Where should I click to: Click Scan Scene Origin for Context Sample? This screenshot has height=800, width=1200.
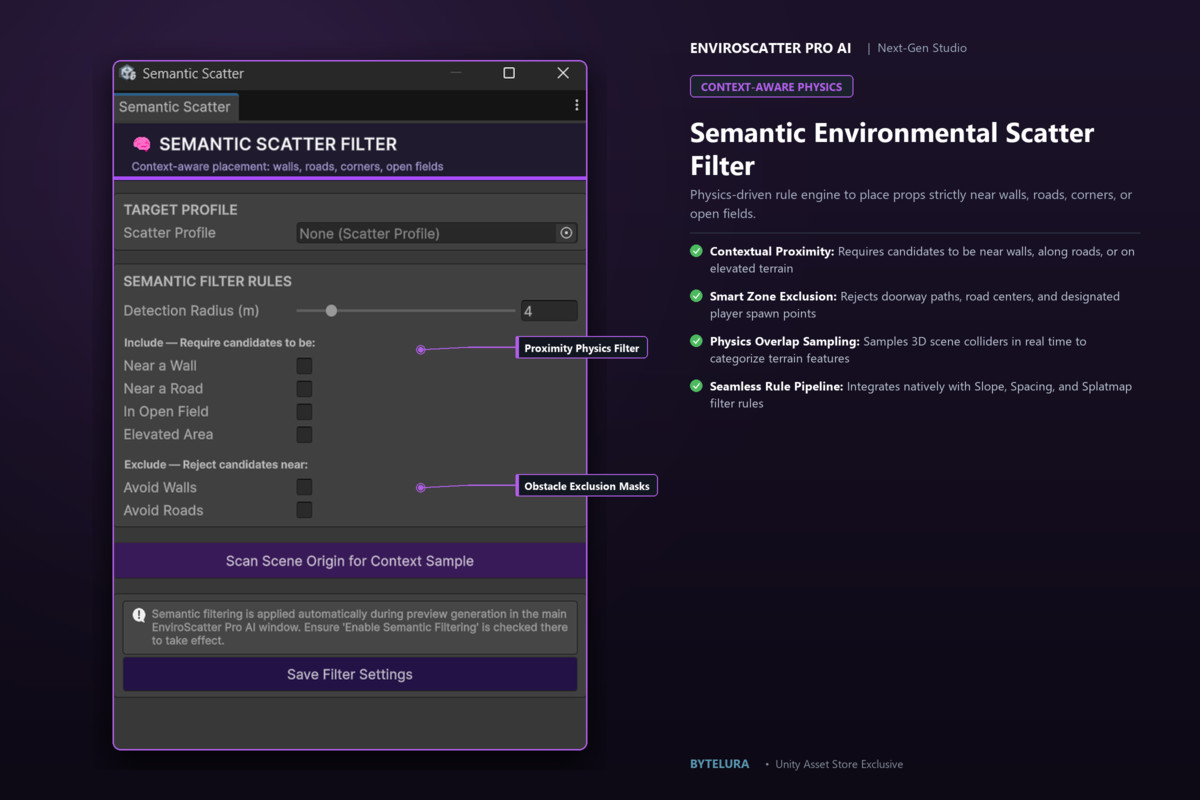(x=350, y=561)
